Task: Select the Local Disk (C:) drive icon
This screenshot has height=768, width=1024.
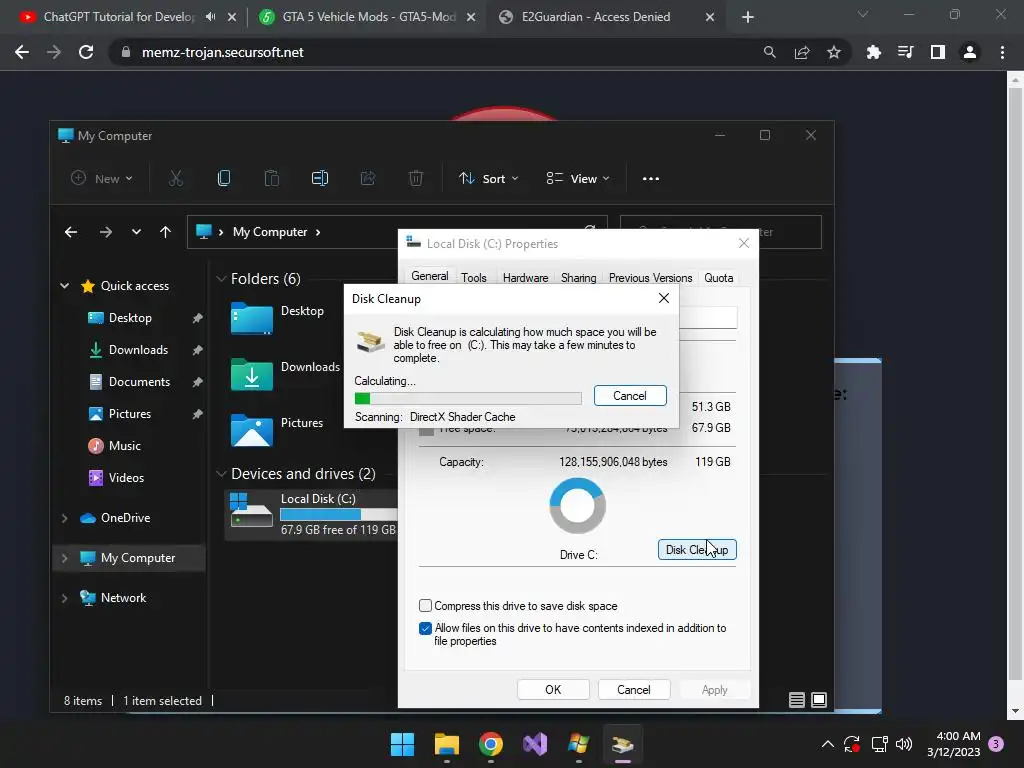Action: click(251, 509)
